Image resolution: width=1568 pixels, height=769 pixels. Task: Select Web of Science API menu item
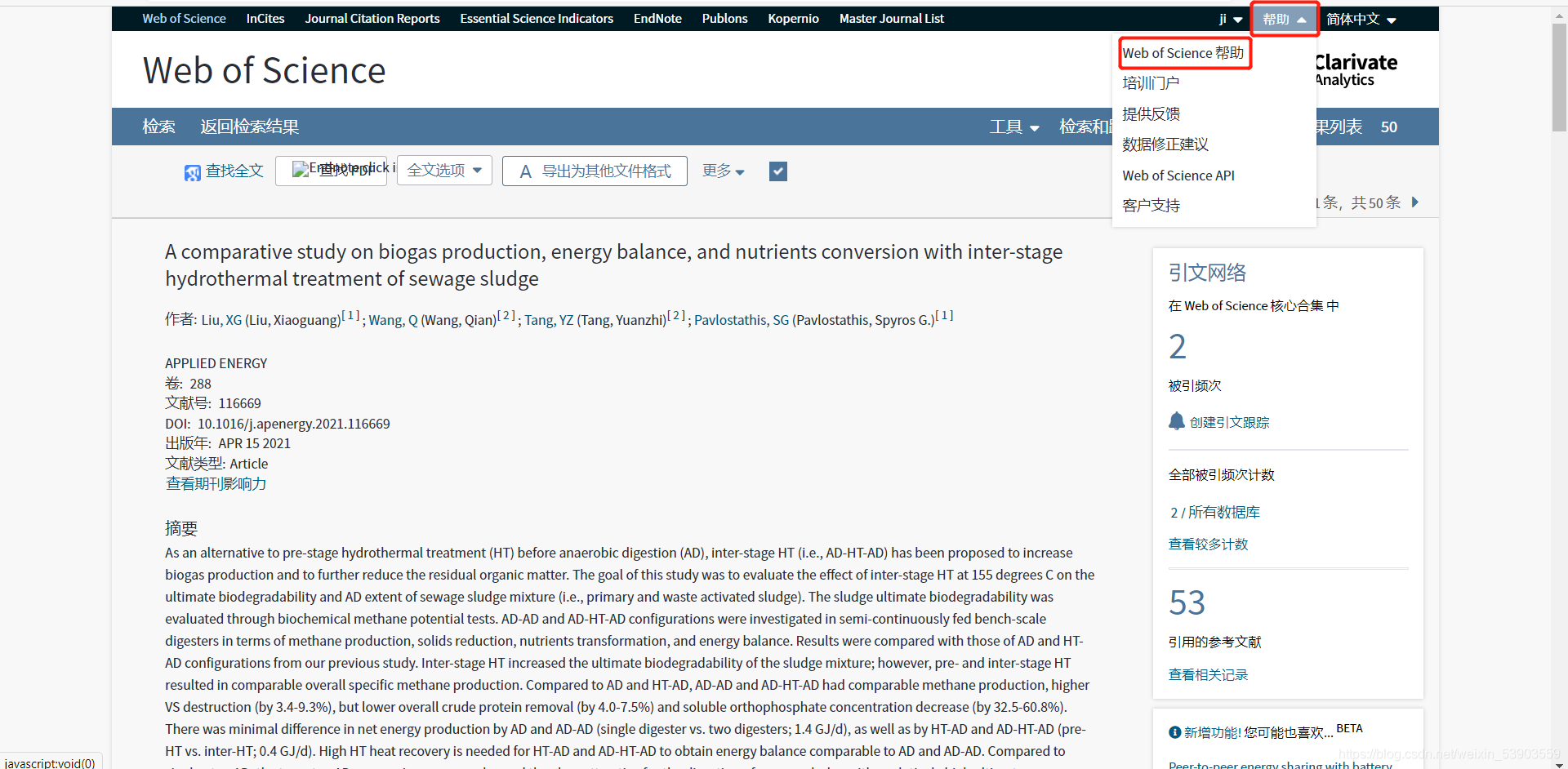(1178, 176)
